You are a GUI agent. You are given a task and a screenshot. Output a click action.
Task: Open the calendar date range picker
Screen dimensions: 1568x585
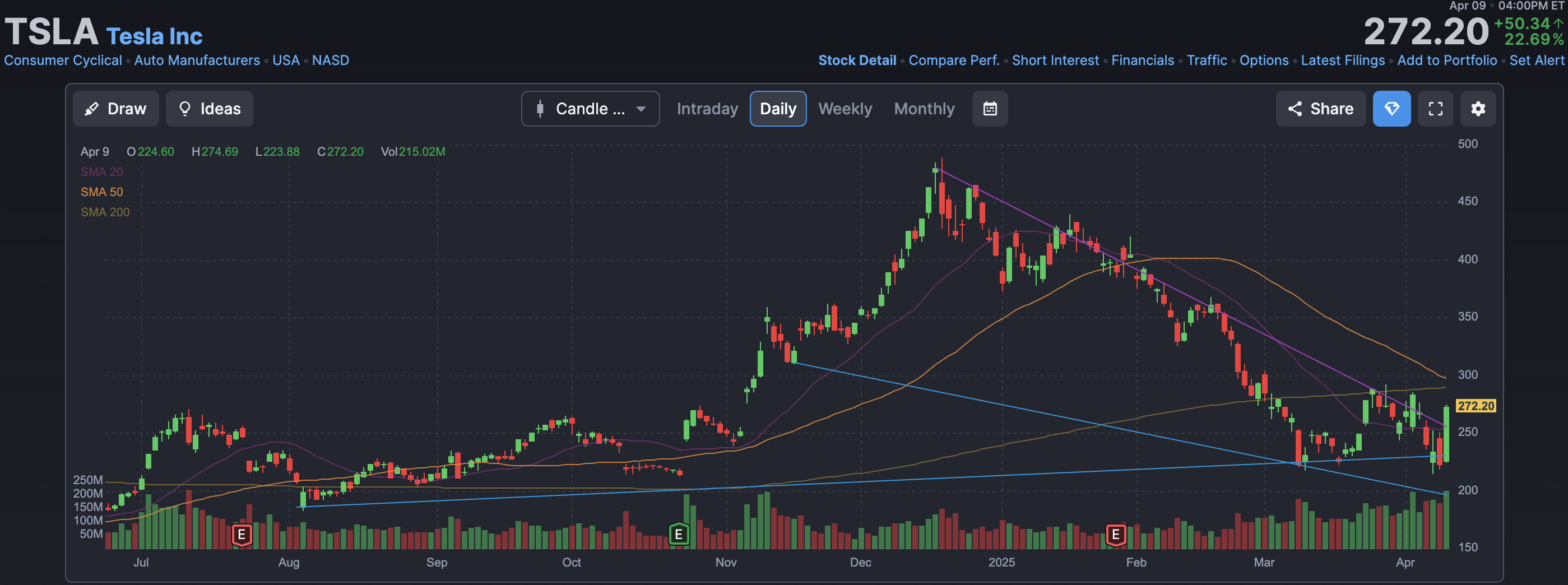990,109
